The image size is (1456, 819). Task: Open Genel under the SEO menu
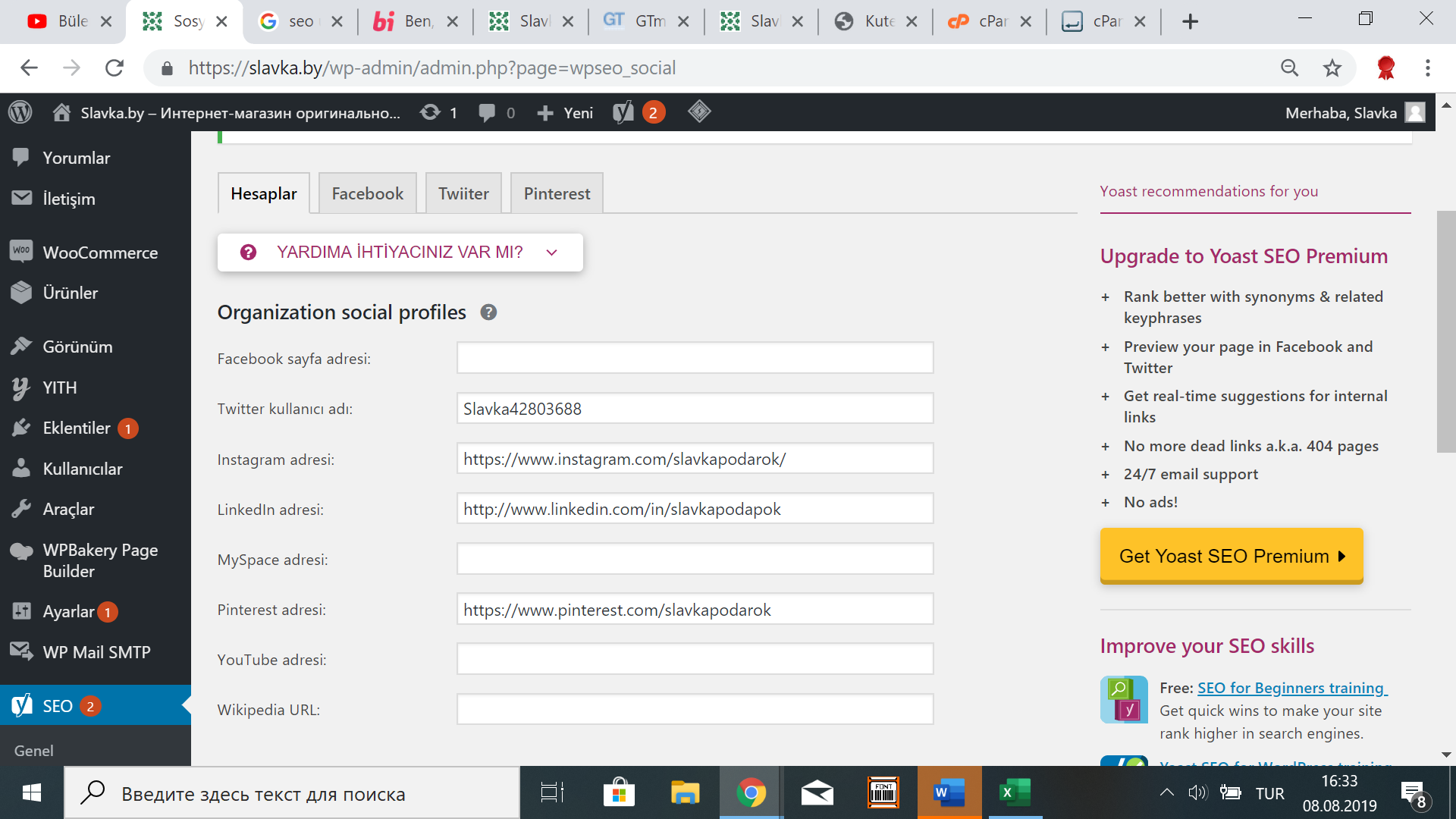pyautogui.click(x=34, y=750)
